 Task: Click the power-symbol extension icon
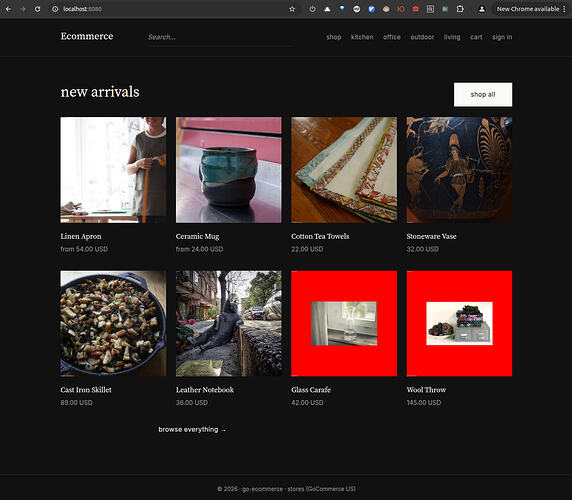pyautogui.click(x=312, y=9)
